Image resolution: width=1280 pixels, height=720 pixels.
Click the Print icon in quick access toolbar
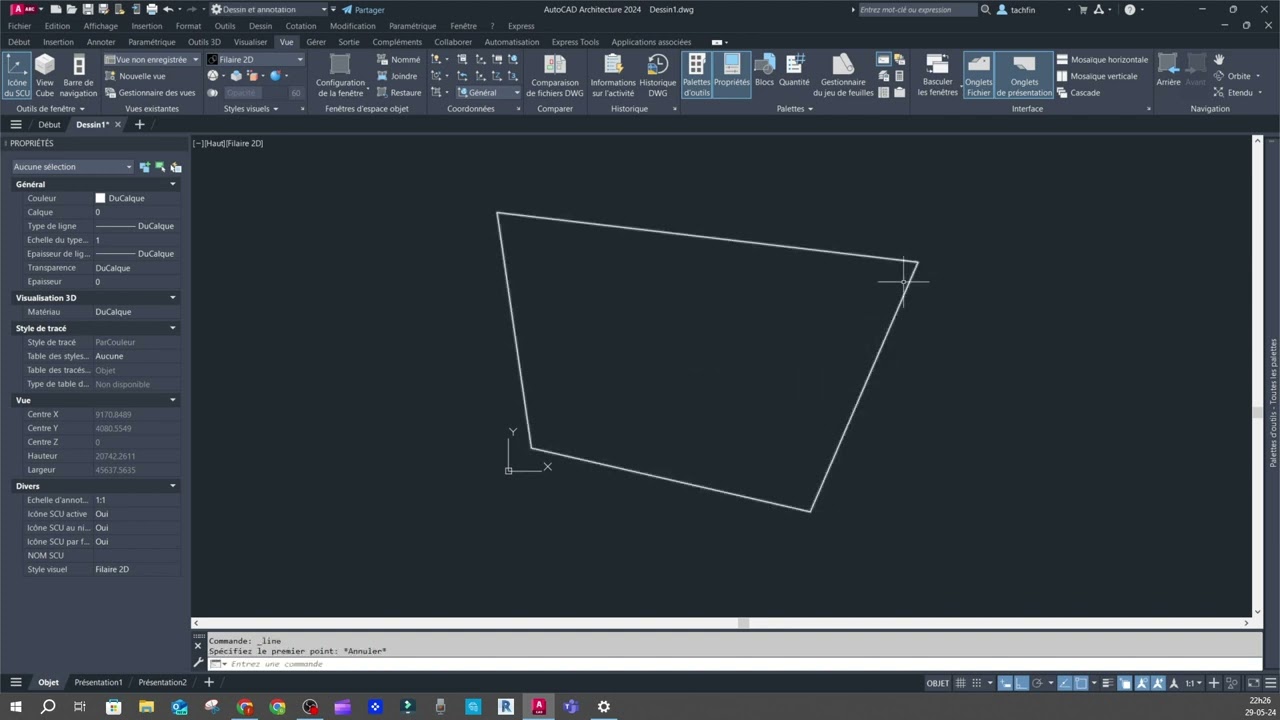(x=152, y=9)
